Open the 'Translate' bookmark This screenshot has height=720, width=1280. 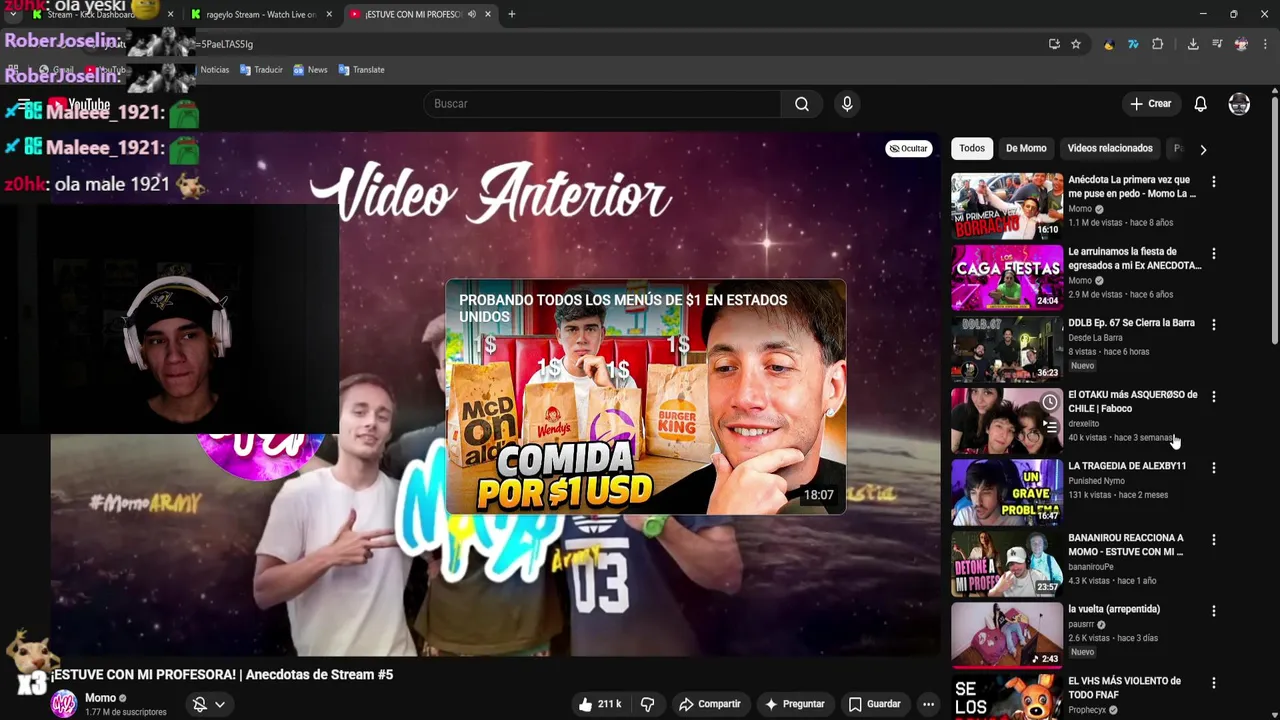(361, 70)
